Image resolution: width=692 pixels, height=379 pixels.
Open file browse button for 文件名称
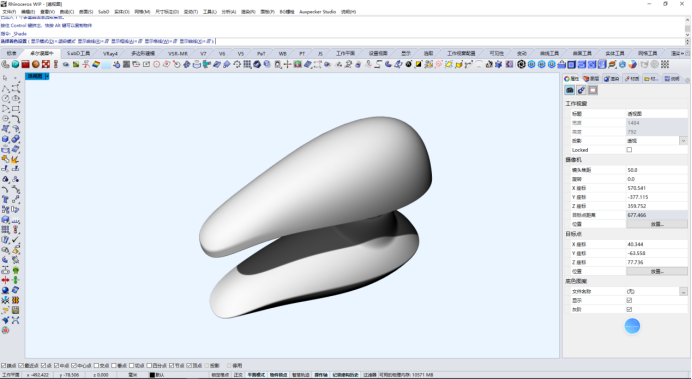click(683, 291)
